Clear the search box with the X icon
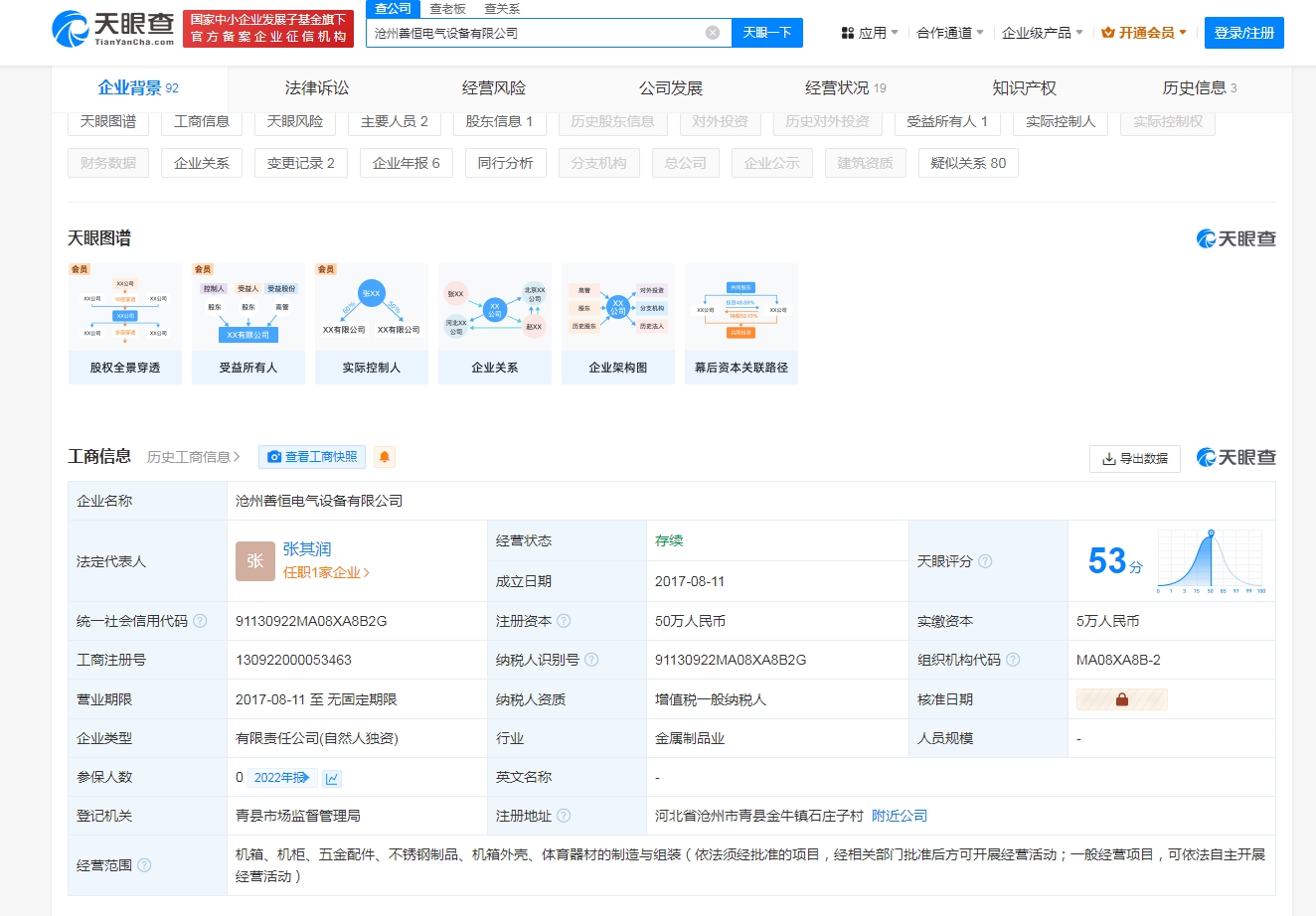 (x=713, y=33)
